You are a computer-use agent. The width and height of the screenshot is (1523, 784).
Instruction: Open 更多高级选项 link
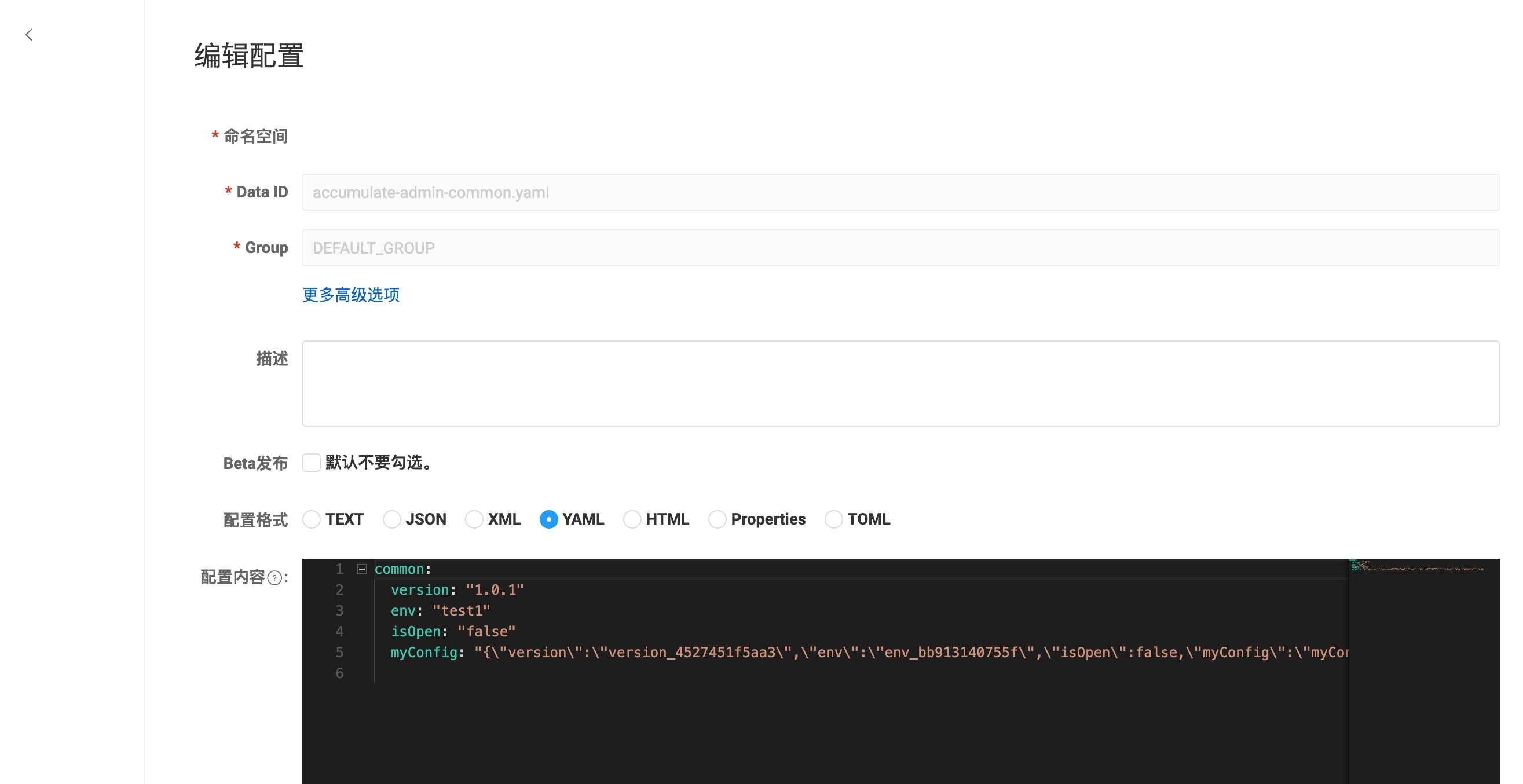pos(351,295)
